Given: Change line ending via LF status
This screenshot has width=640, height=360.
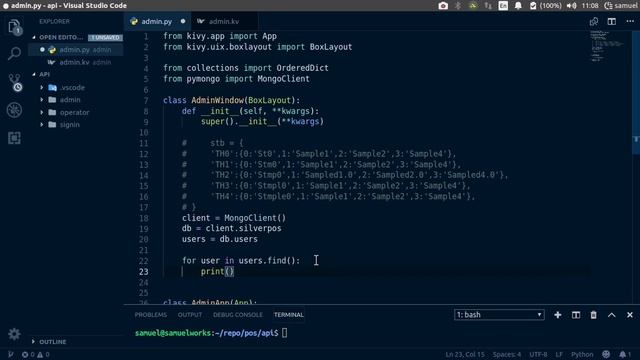Looking at the screenshot, I should coord(559,354).
